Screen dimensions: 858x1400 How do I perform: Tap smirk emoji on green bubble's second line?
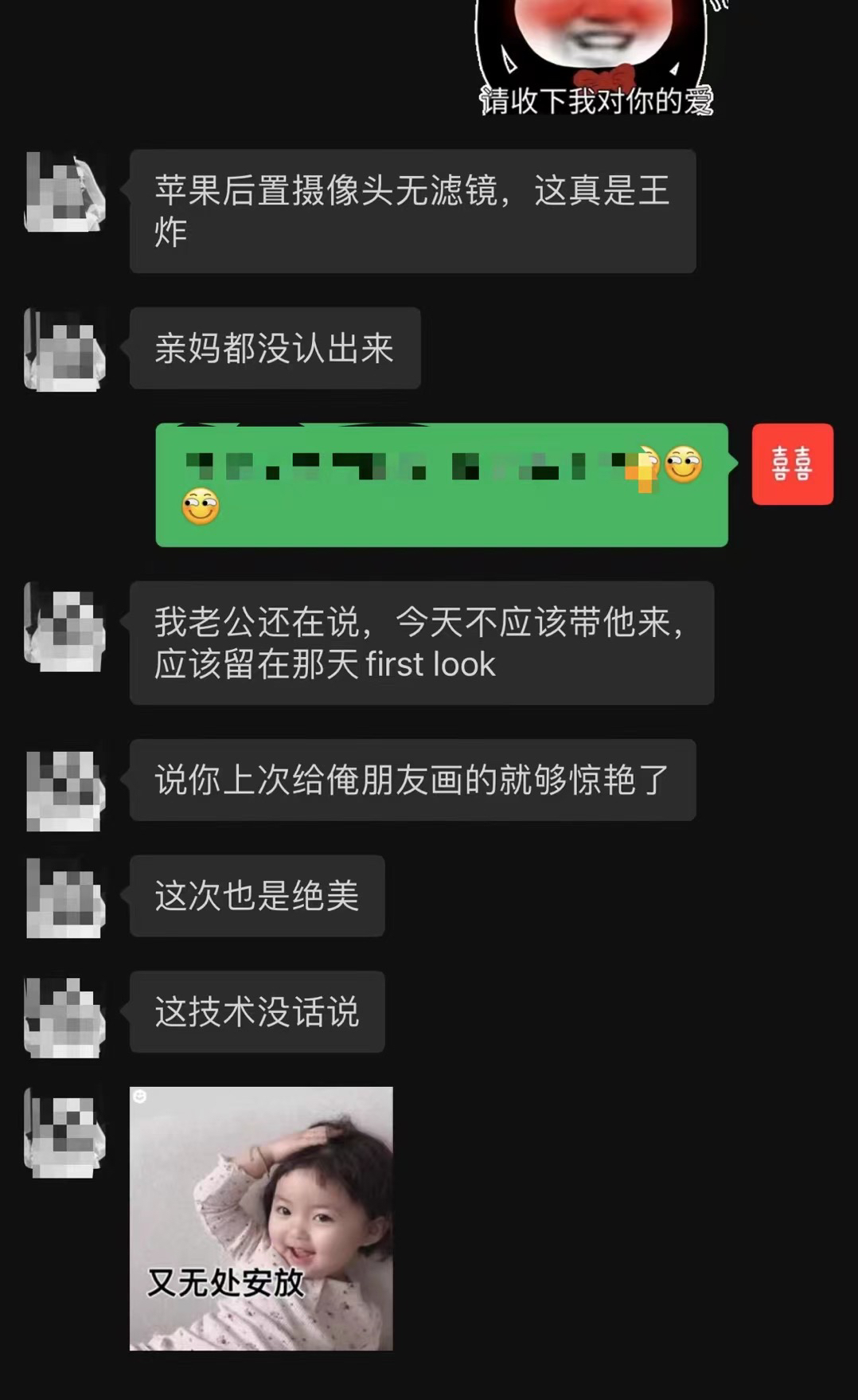[x=201, y=506]
